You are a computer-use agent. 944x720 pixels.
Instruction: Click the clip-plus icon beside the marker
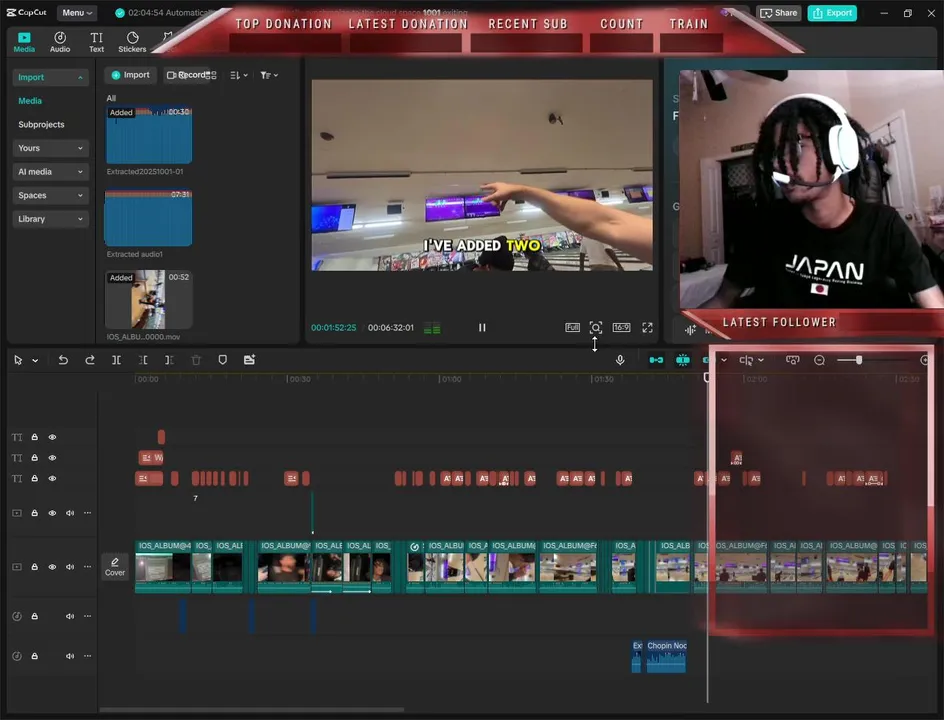[x=249, y=360]
